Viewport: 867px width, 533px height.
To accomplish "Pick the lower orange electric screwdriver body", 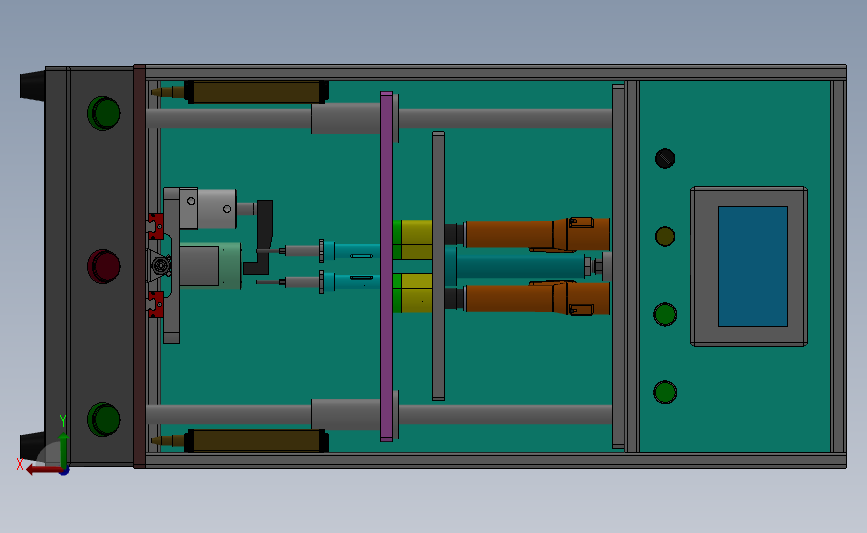I will [x=536, y=298].
